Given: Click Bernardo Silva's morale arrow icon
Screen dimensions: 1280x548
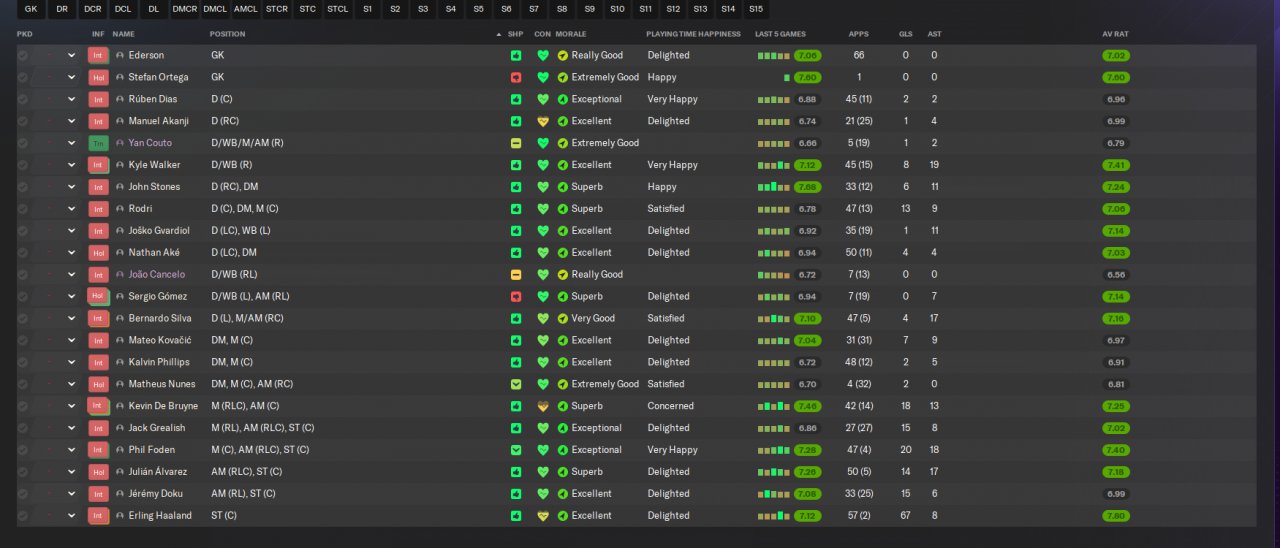Looking at the screenshot, I should pos(563,318).
